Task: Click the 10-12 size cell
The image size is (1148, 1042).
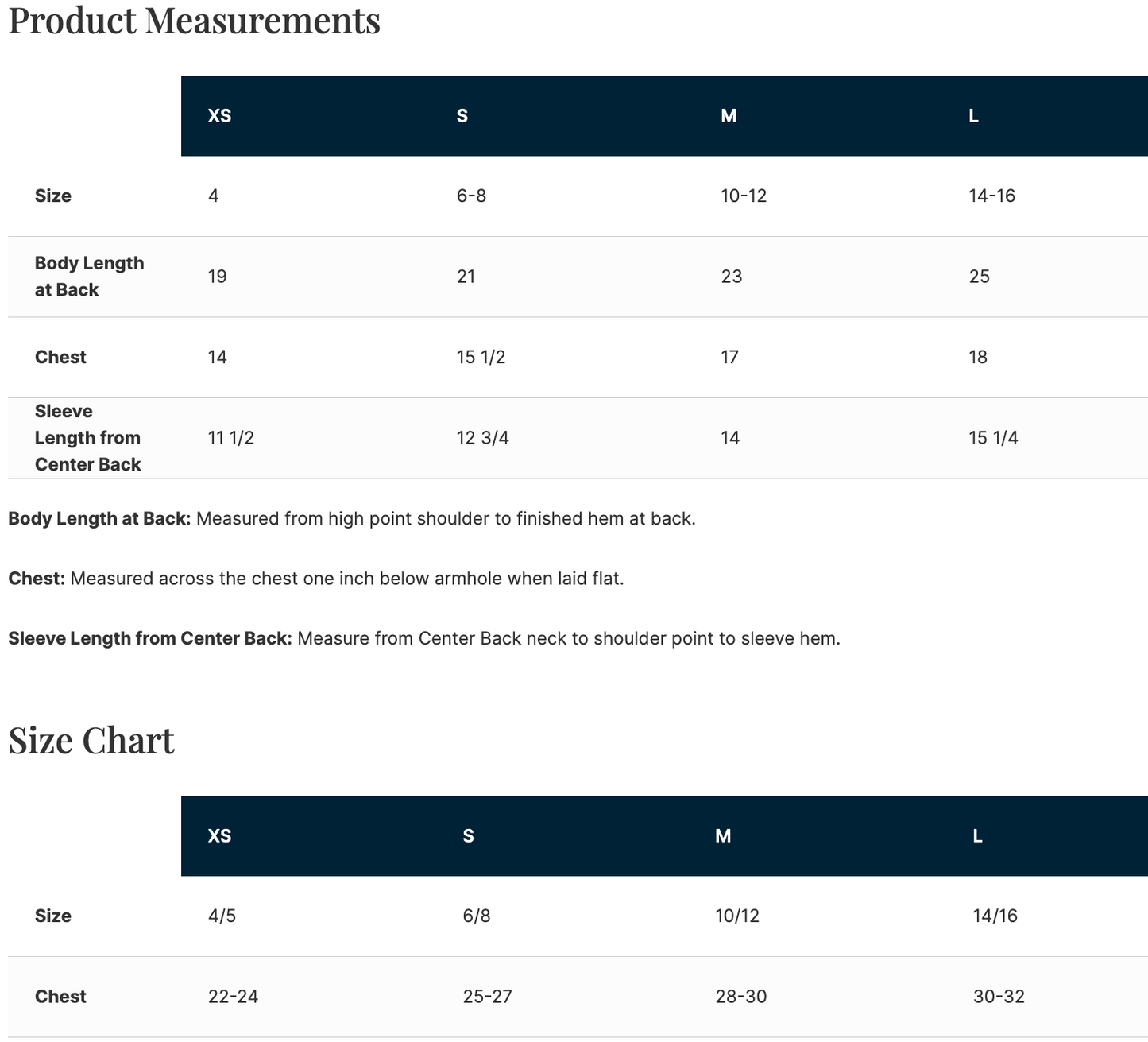Action: click(x=744, y=196)
